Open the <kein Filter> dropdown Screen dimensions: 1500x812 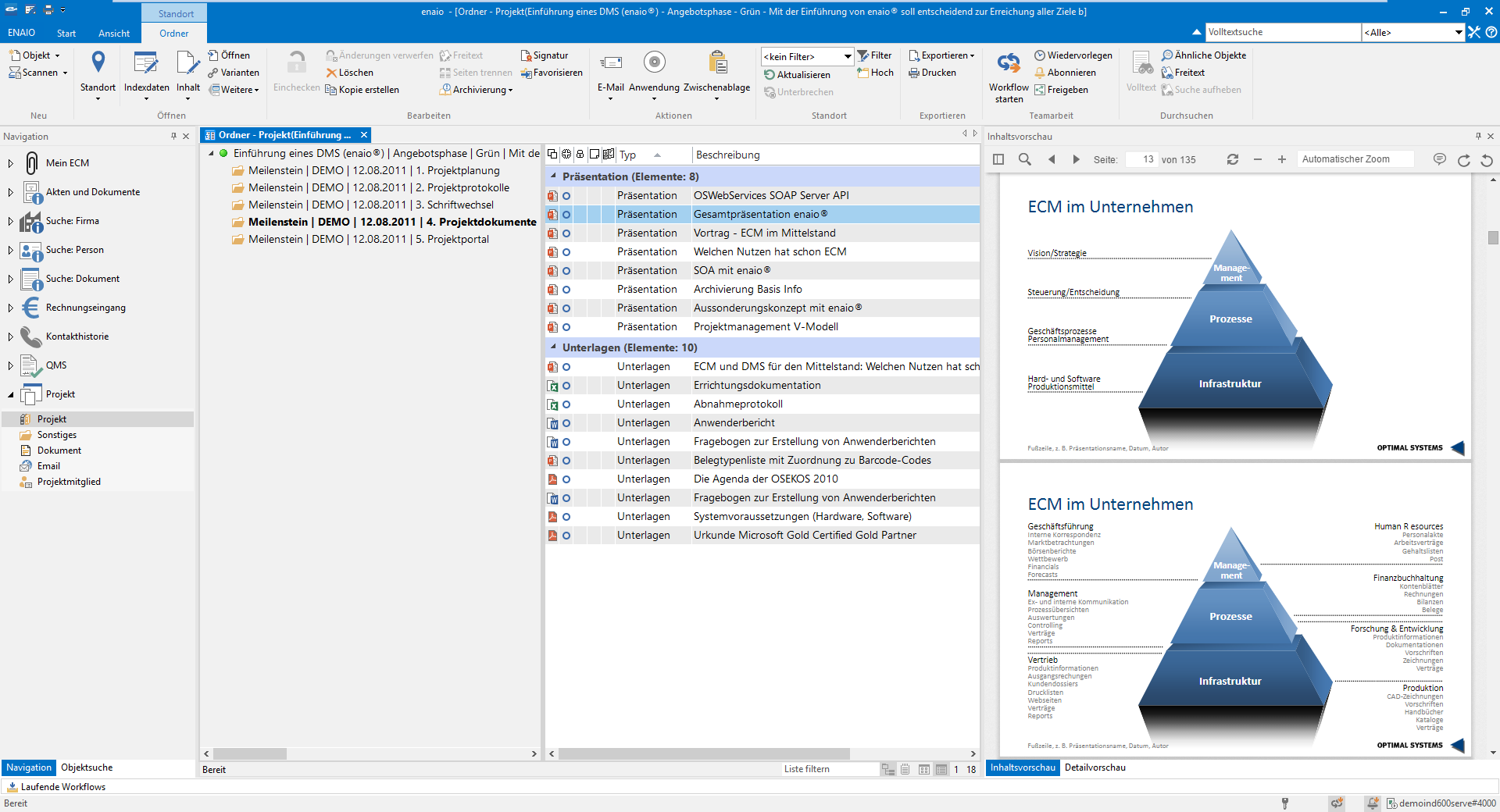coord(807,56)
